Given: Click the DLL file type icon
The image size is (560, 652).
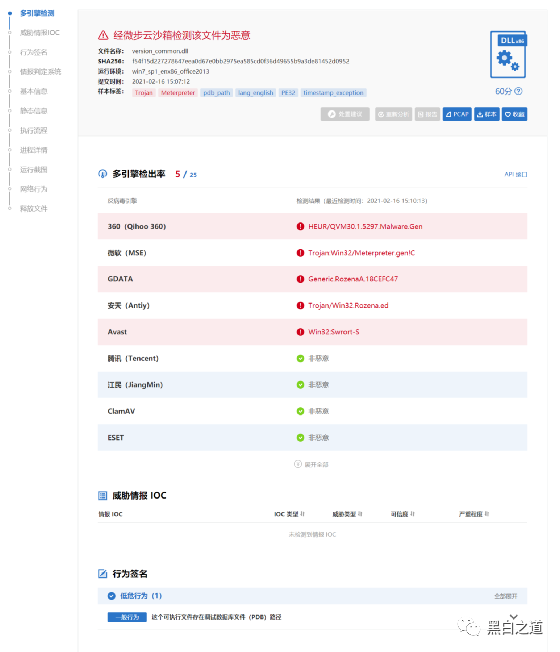Looking at the screenshot, I should (x=508, y=54).
